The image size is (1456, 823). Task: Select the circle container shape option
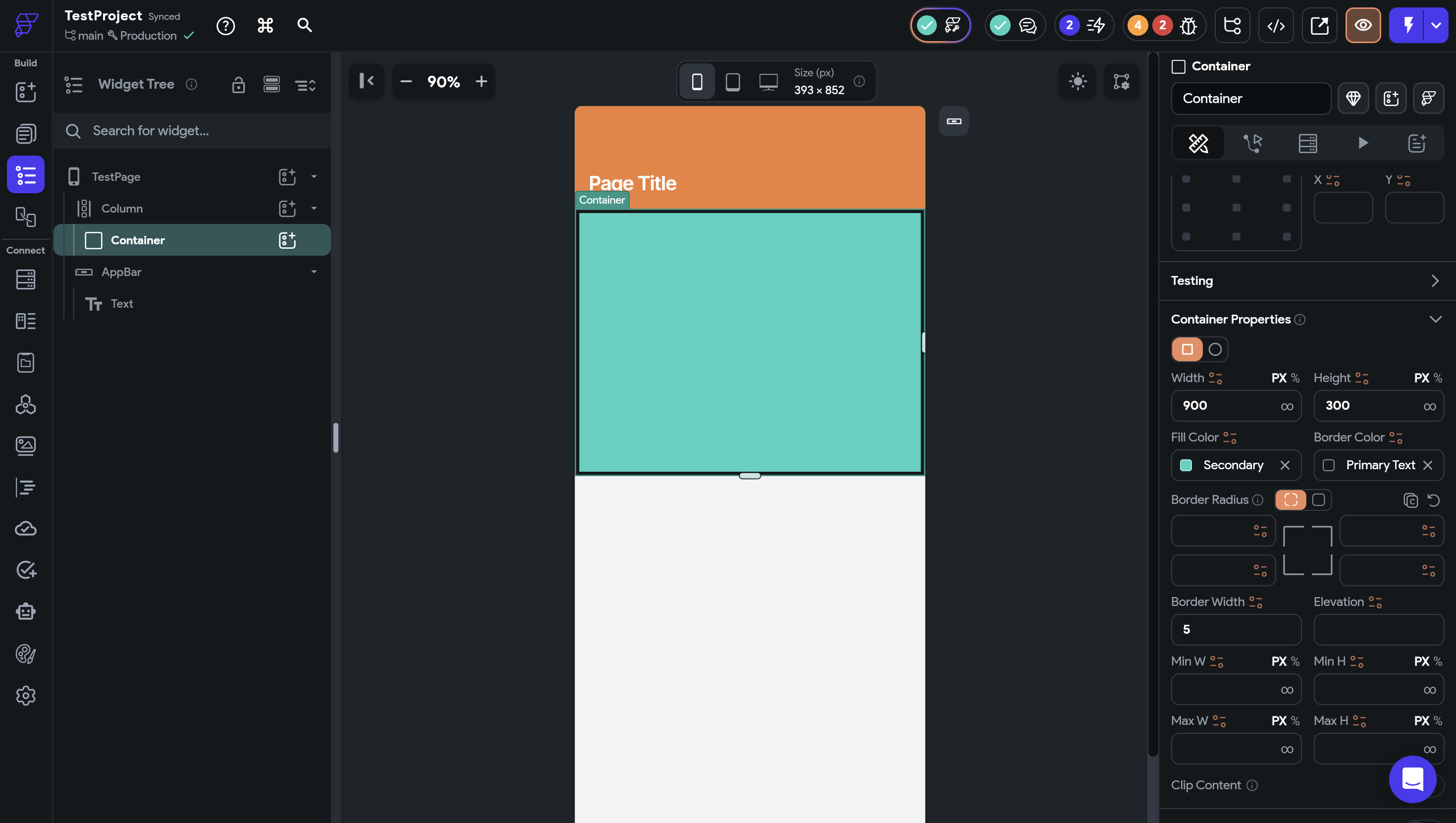pyautogui.click(x=1215, y=349)
